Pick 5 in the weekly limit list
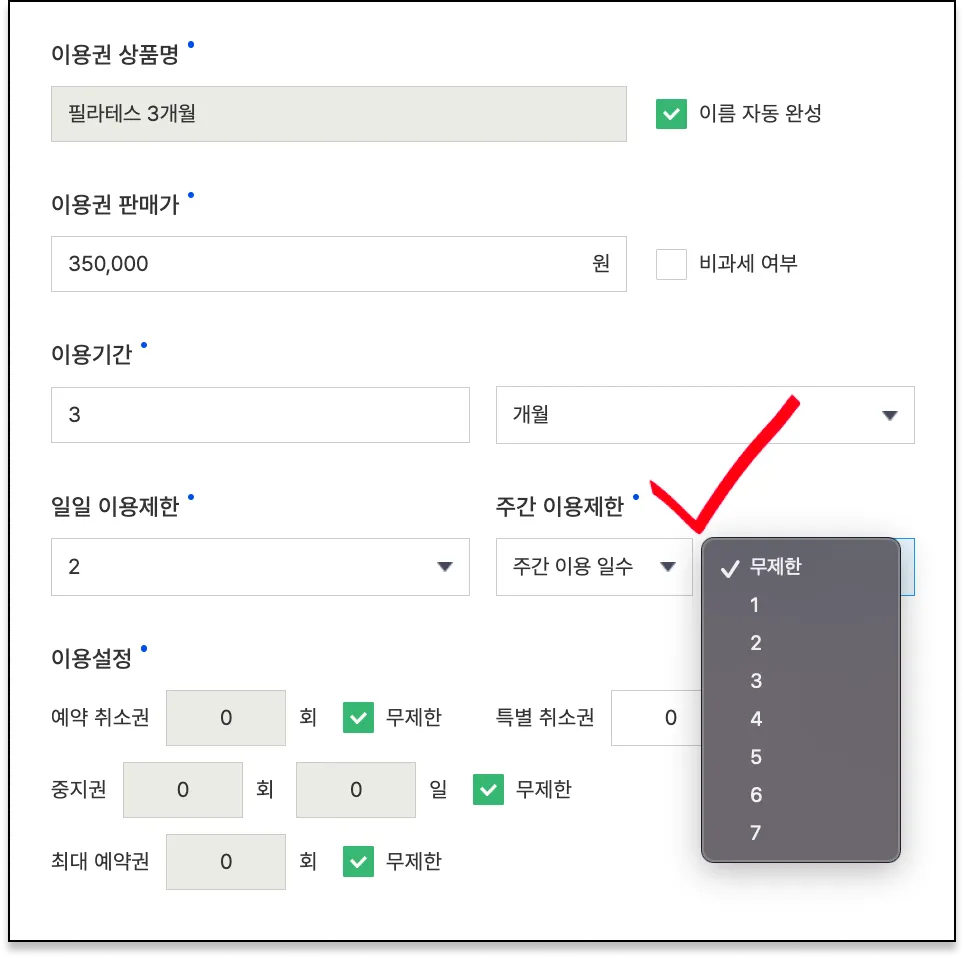Viewport: 964px width, 958px height. click(x=756, y=757)
